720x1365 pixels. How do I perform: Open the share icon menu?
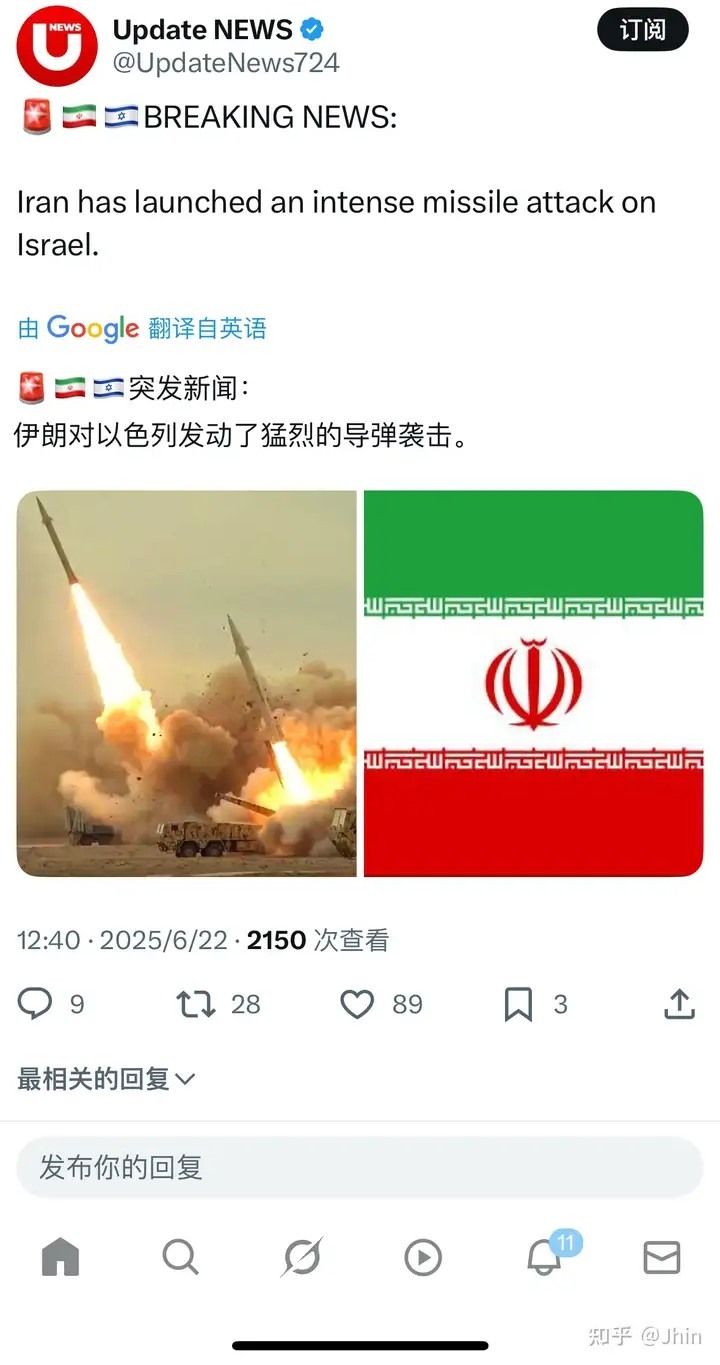(x=679, y=1003)
